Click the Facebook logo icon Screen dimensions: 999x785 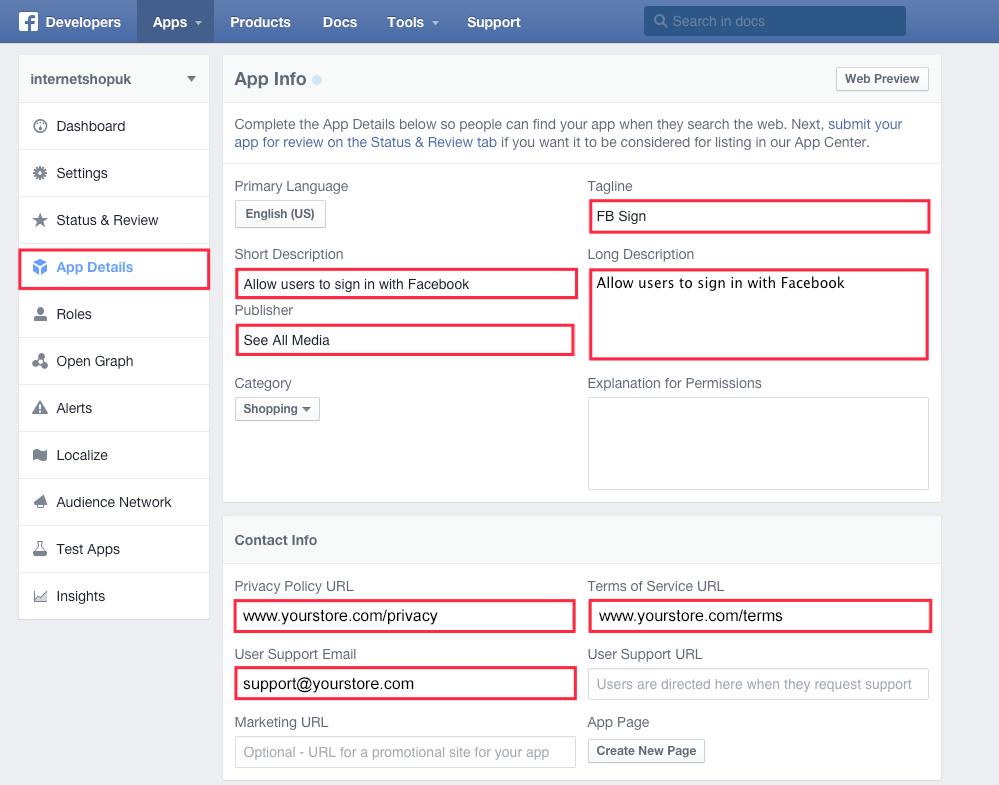28,22
